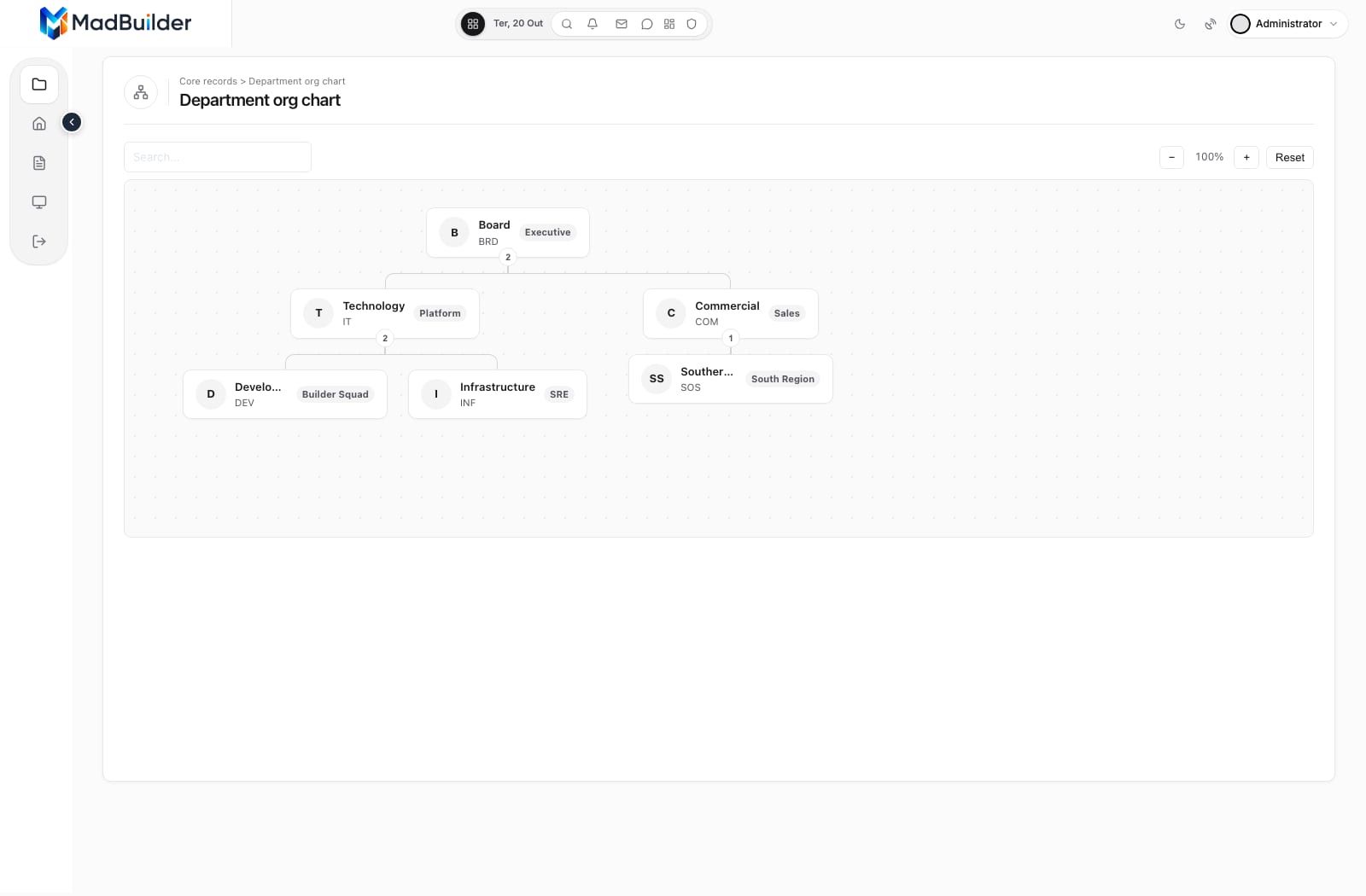
Task: Zoom out with the minus button
Action: (x=1171, y=157)
